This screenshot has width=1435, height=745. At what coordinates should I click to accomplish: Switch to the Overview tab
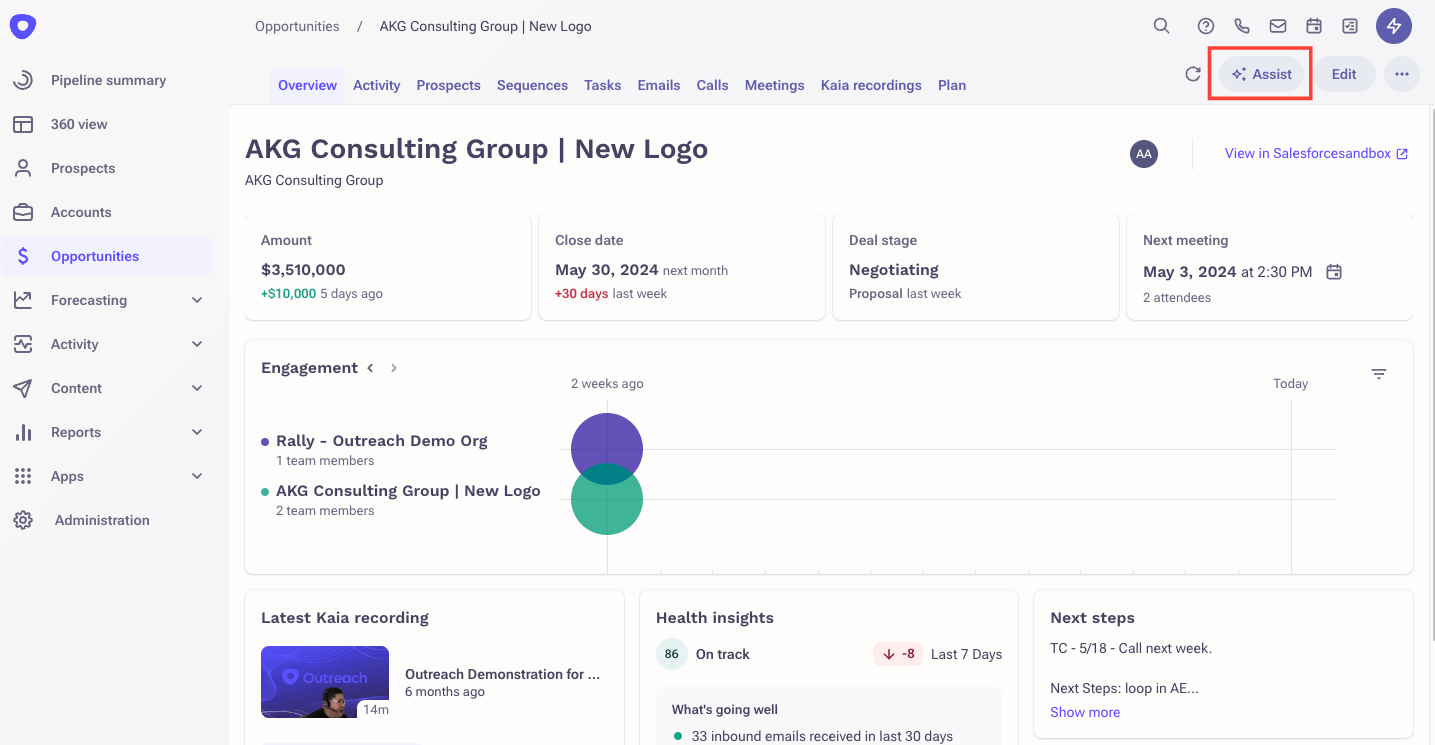click(x=307, y=85)
